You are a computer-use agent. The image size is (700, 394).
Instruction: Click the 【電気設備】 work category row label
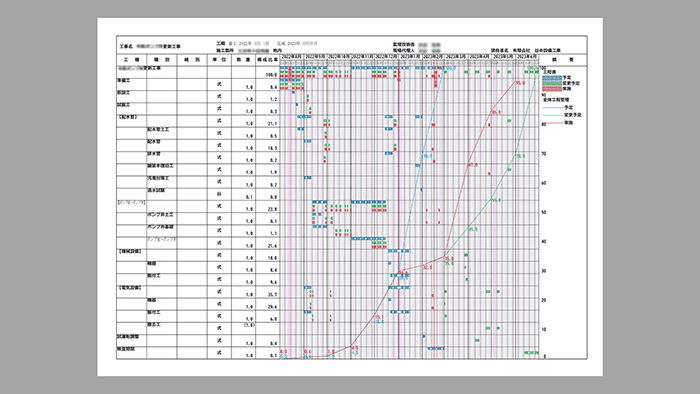click(129, 288)
